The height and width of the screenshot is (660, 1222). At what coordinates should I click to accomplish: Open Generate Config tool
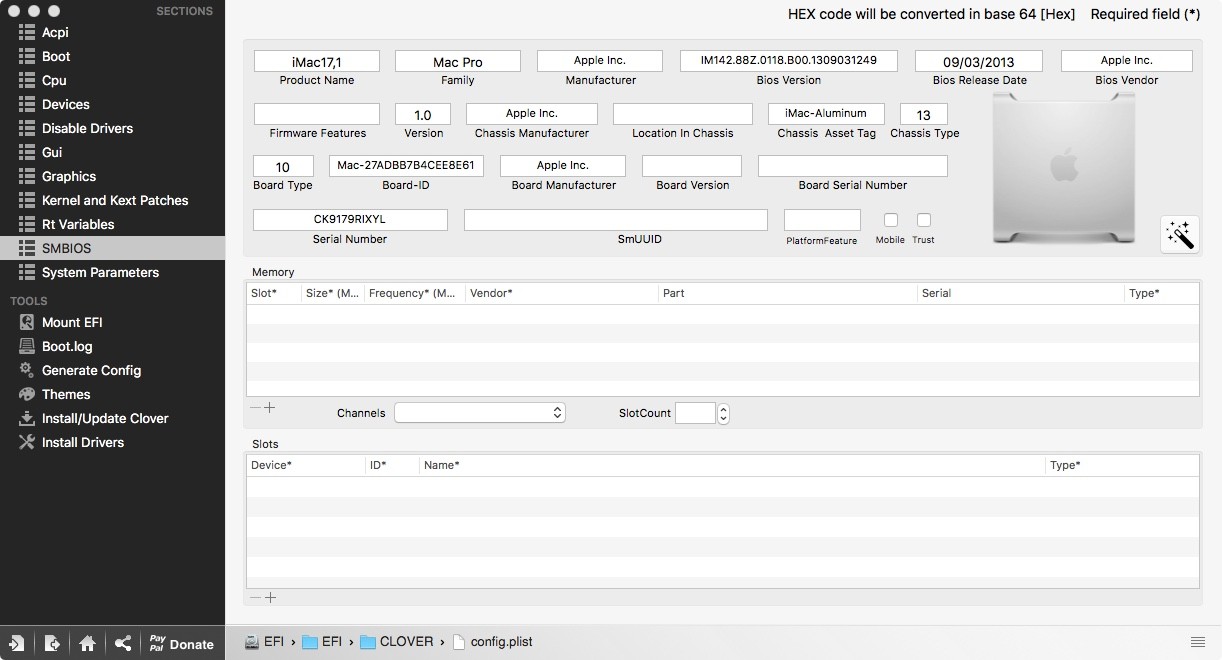(x=91, y=370)
